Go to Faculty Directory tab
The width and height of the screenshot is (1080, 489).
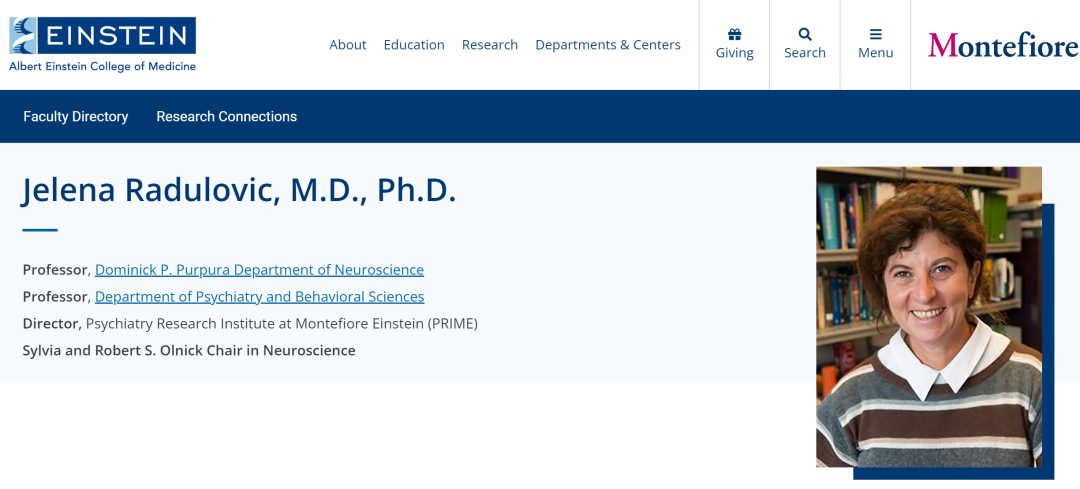(76, 117)
